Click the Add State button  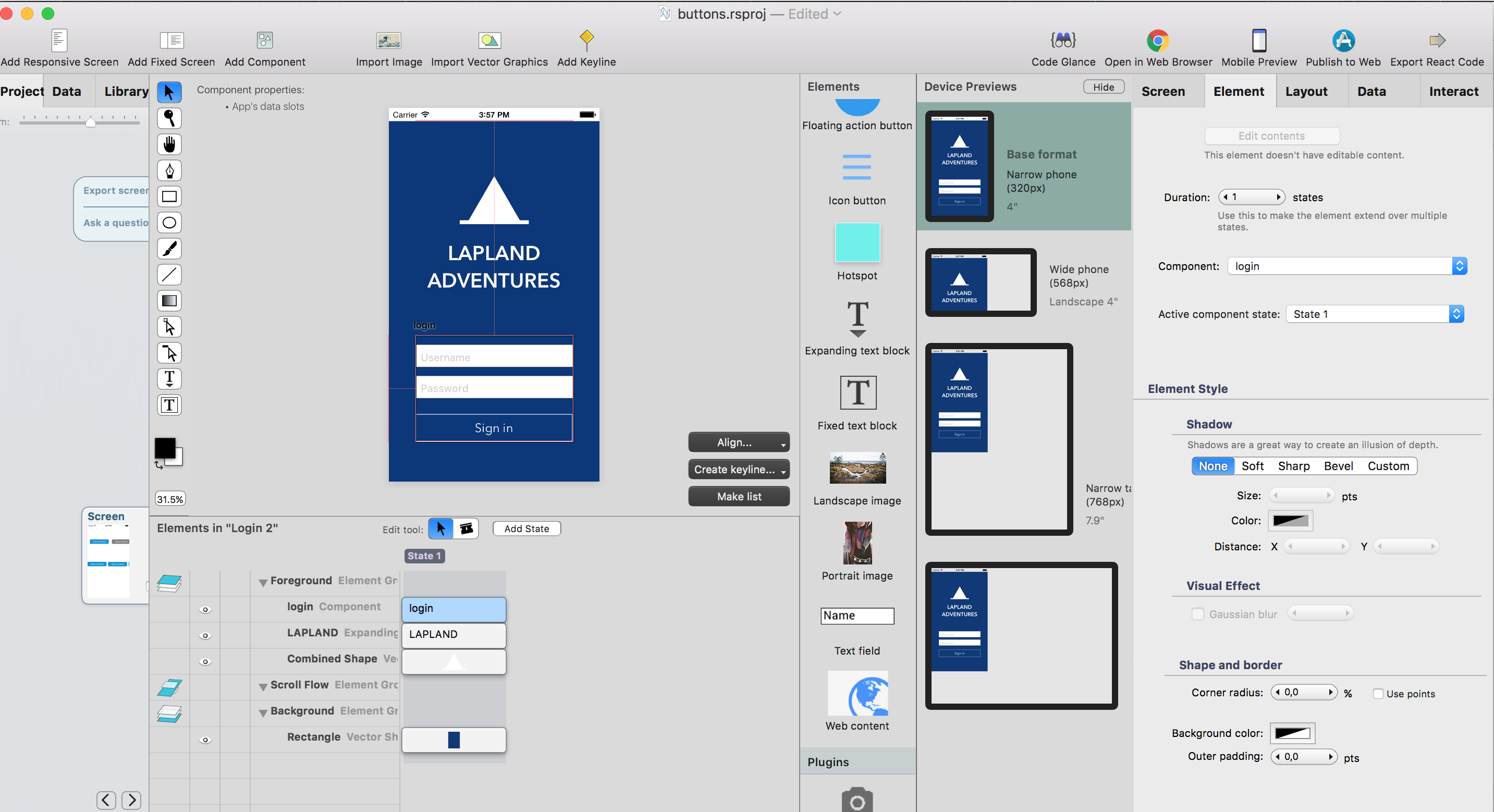[x=526, y=528]
